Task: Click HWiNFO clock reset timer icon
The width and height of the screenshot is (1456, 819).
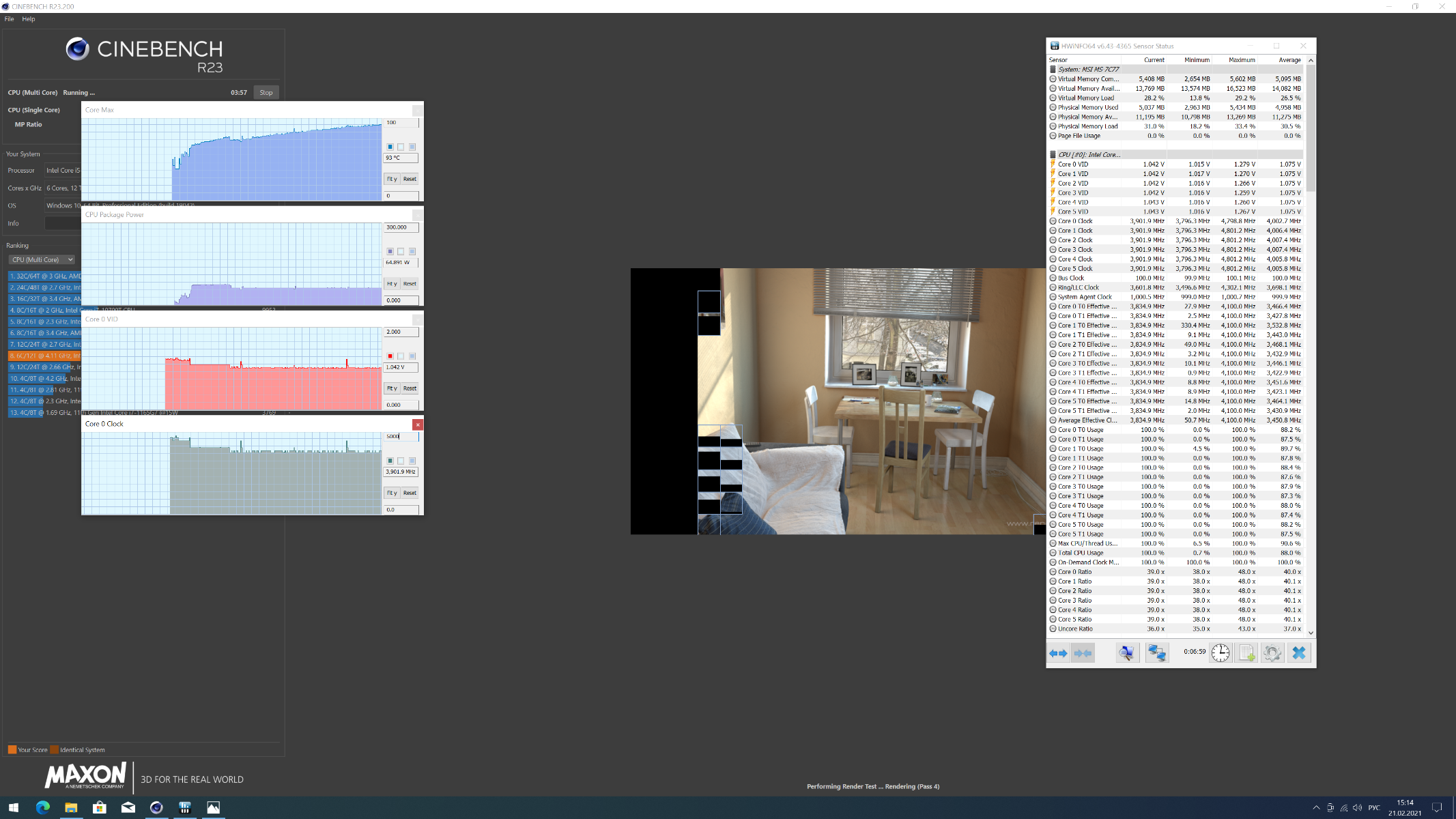Action: click(x=1220, y=653)
